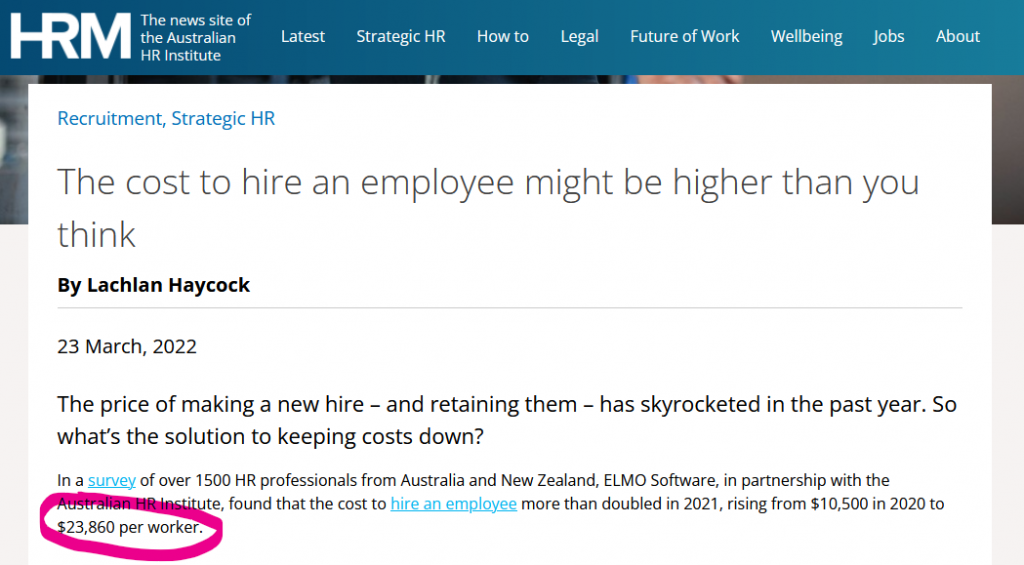The height and width of the screenshot is (565, 1024).
Task: Select the Legal navigation item
Action: (x=579, y=36)
